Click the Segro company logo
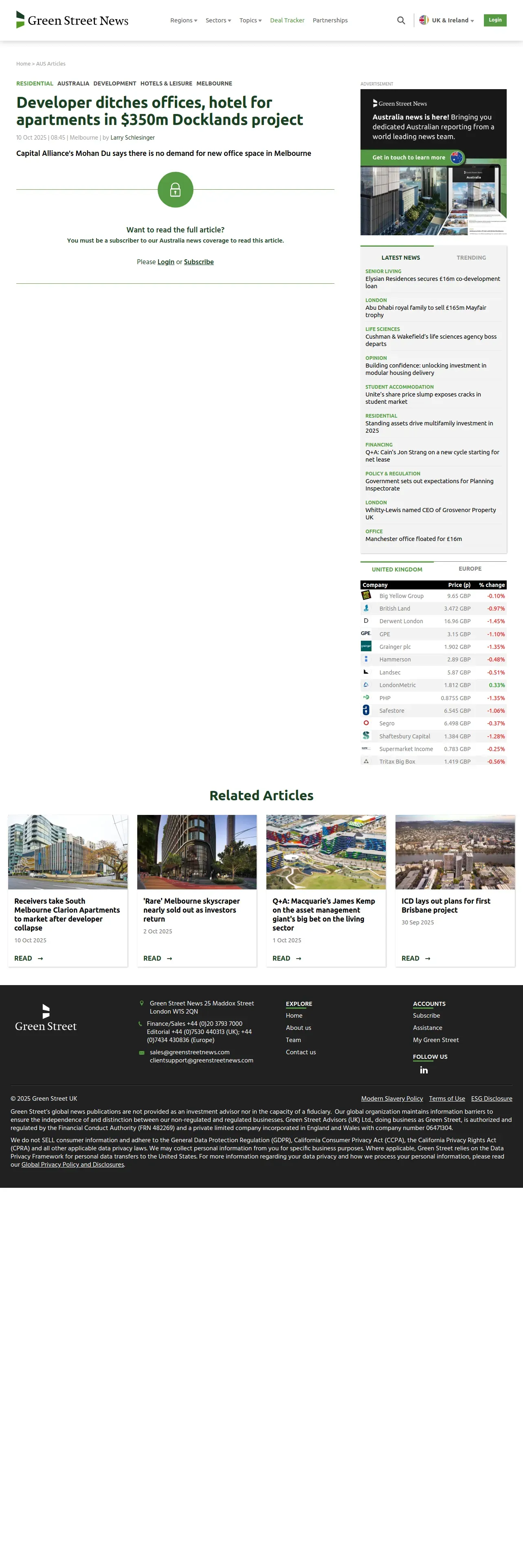 [366, 723]
